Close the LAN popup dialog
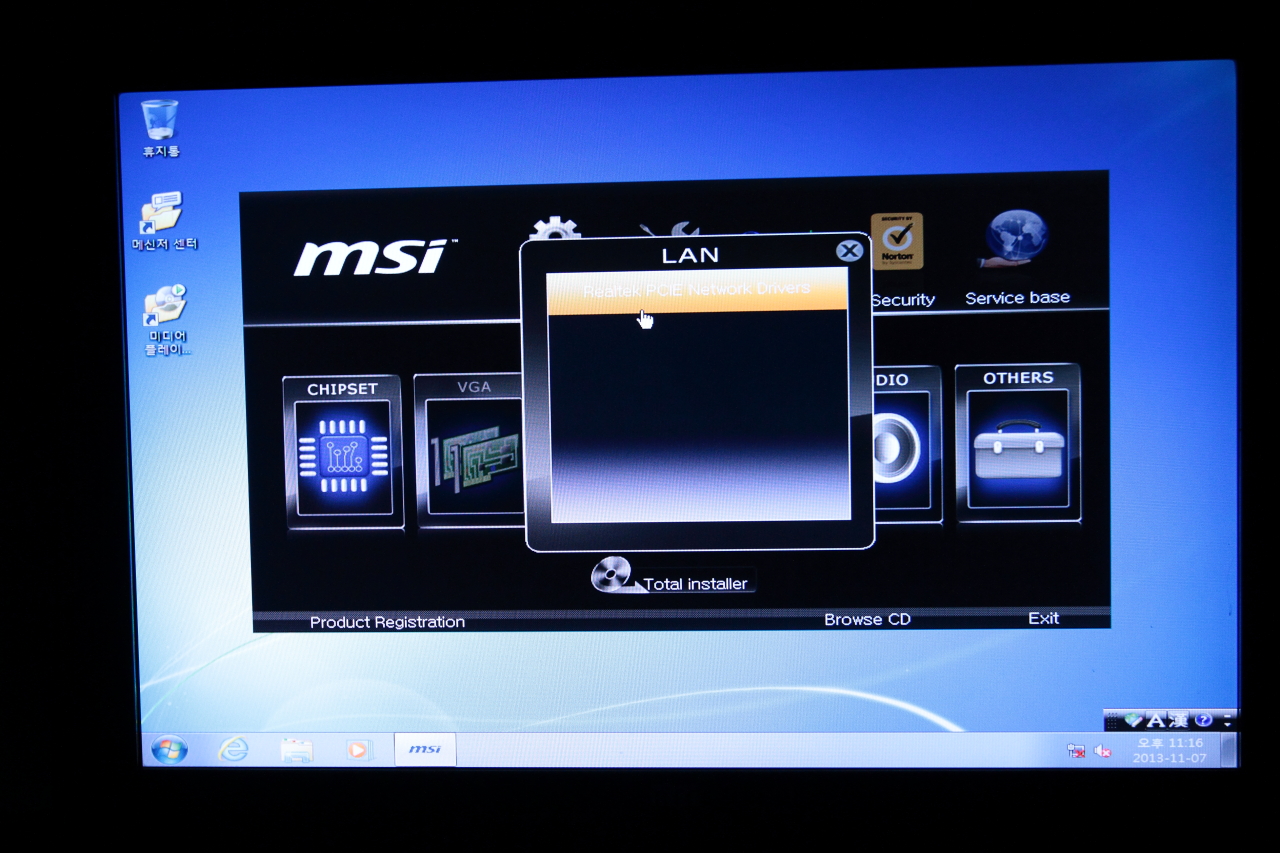Viewport: 1280px width, 853px height. tap(849, 251)
